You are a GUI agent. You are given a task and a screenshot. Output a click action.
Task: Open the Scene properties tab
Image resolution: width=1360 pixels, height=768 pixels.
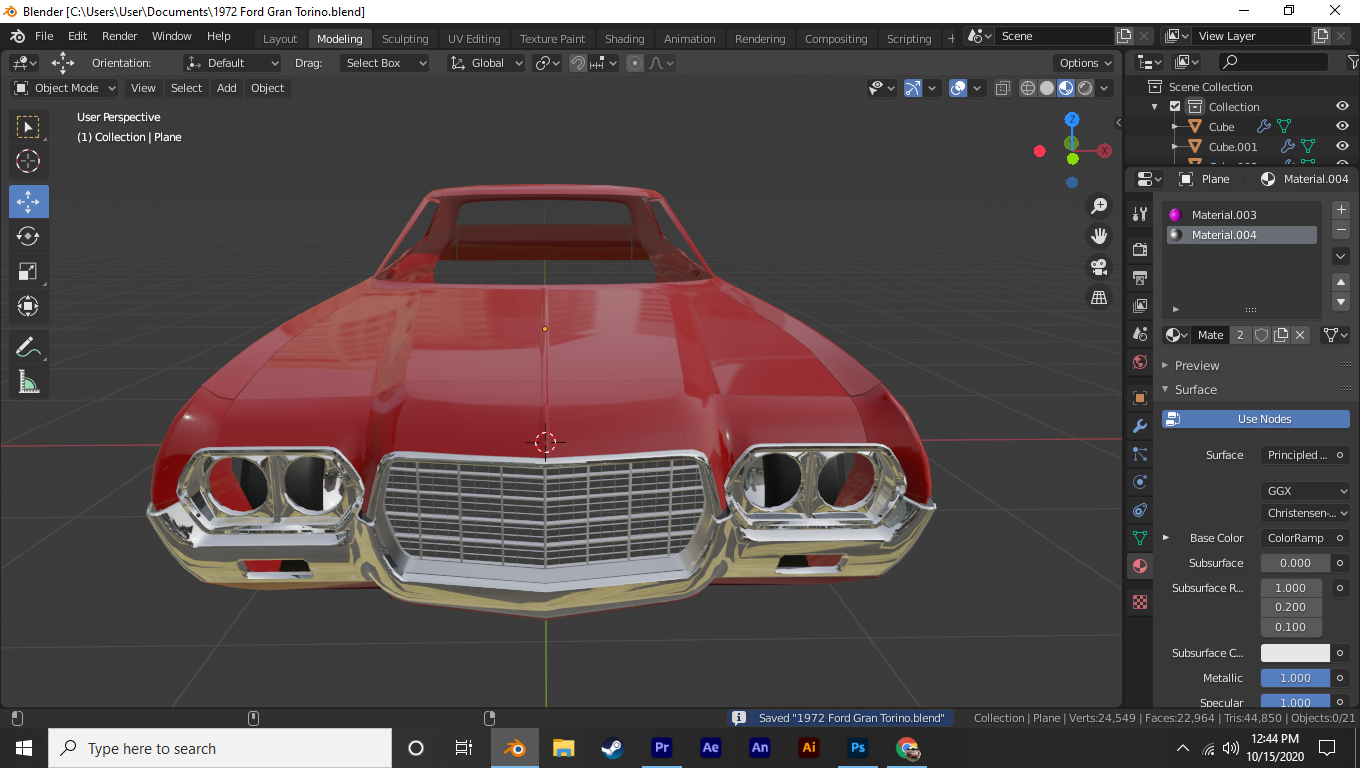1139,333
